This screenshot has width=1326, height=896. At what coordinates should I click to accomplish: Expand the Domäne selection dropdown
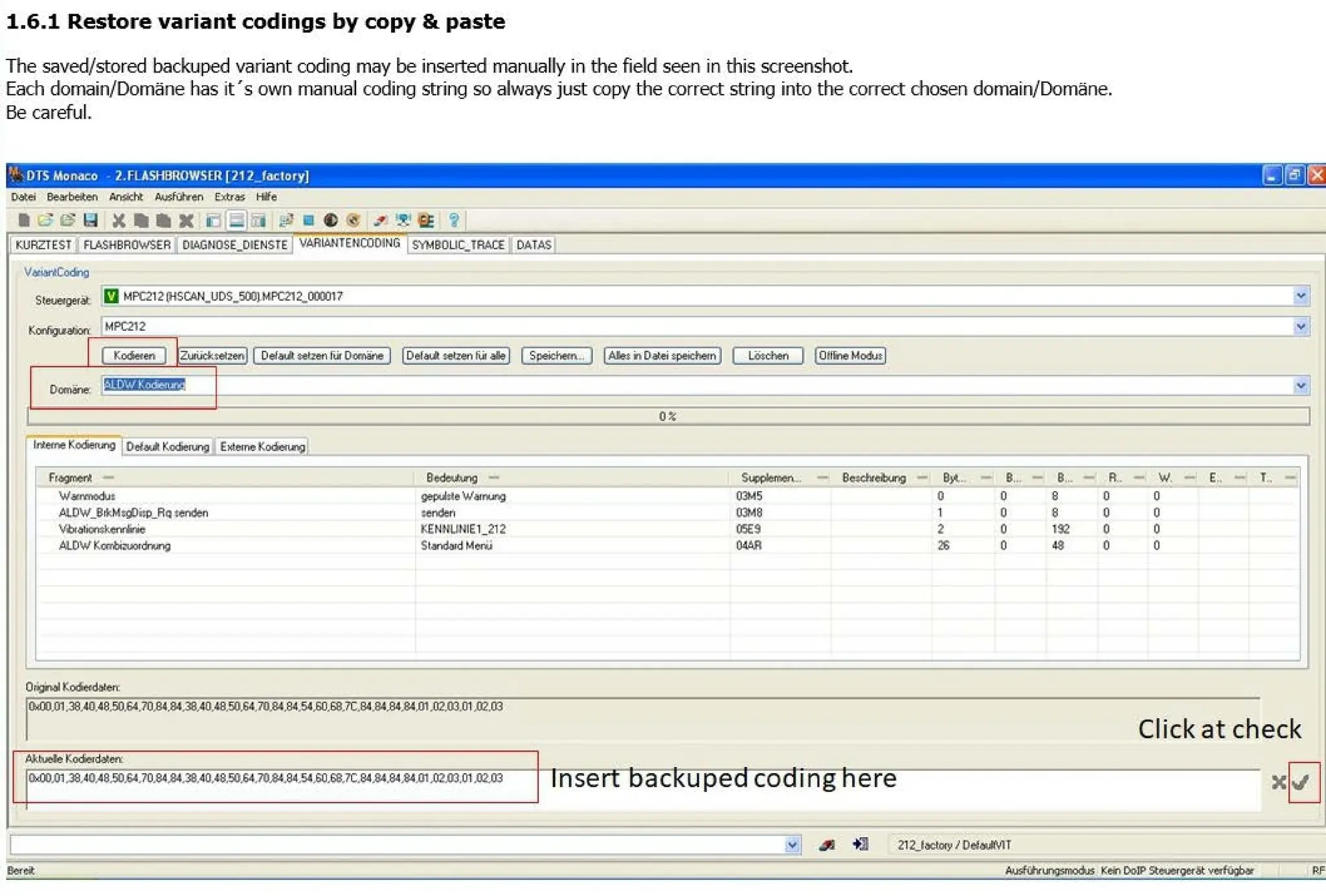coord(1301,386)
